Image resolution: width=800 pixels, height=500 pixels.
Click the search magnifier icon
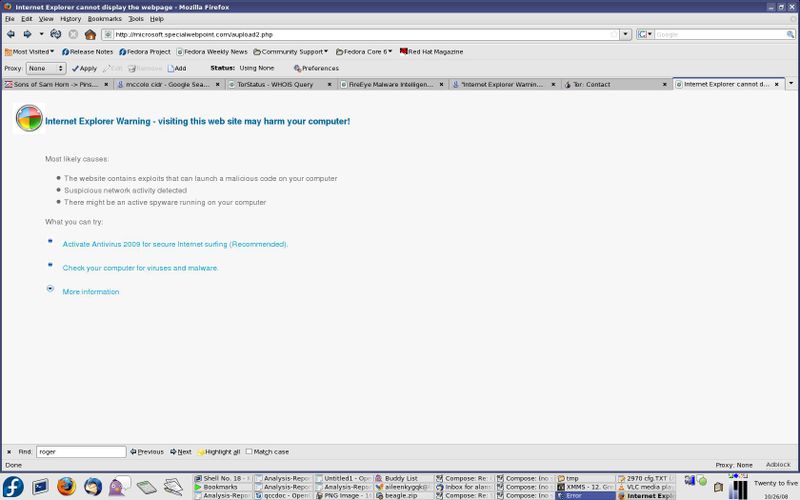pyautogui.click(x=790, y=34)
